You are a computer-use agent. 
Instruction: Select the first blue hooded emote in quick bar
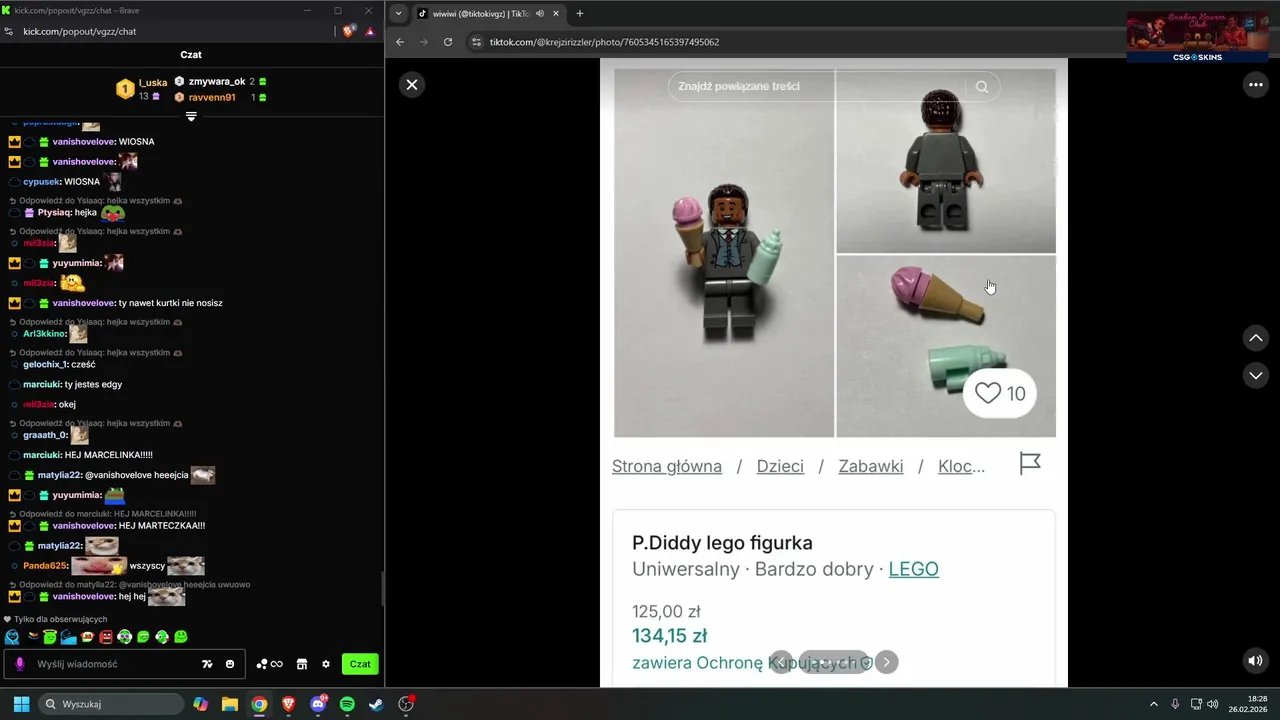point(12,637)
